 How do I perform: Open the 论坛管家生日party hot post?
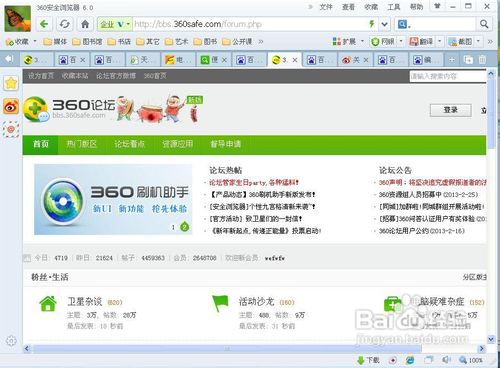254,182
